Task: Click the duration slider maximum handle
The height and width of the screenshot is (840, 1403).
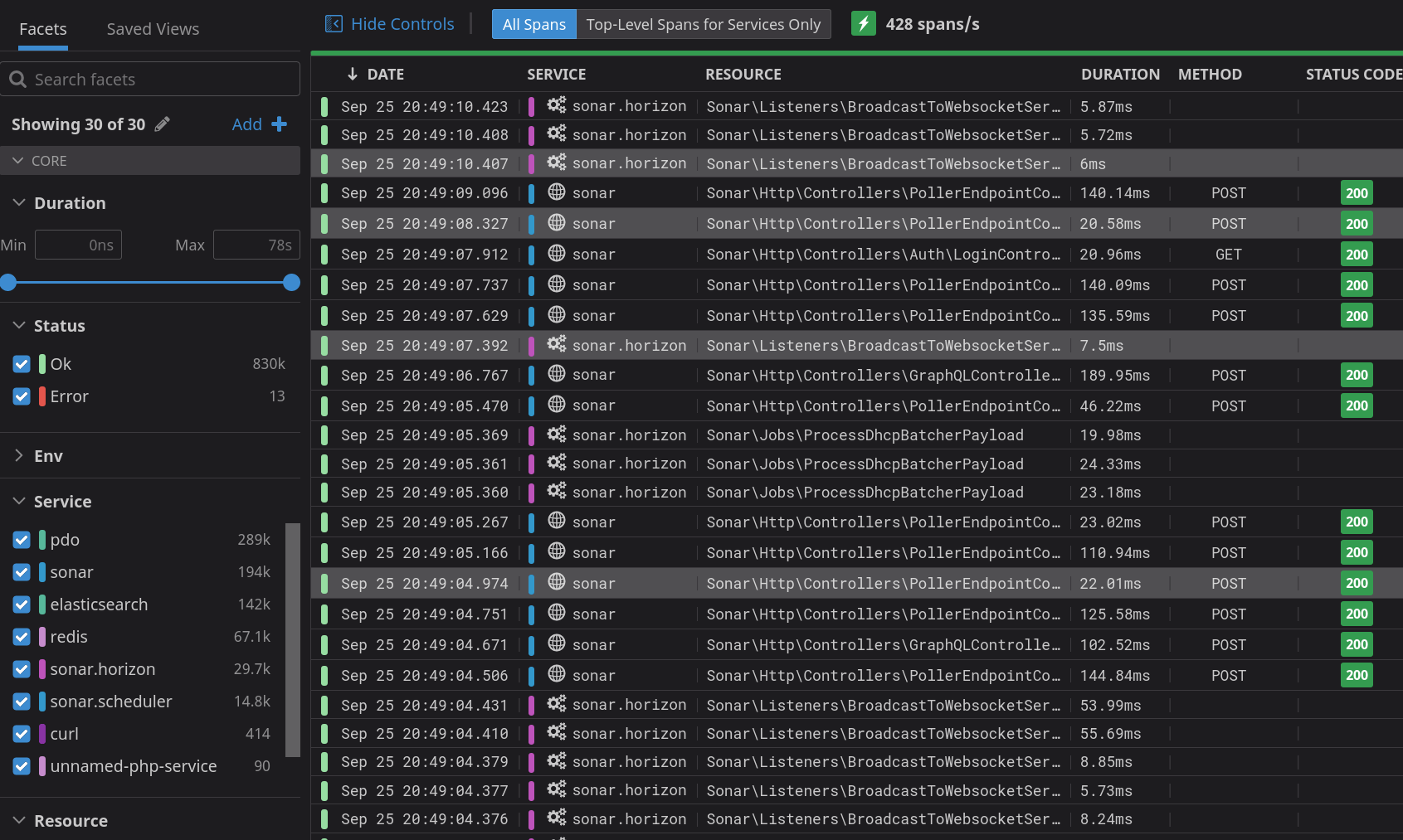Action: point(291,283)
